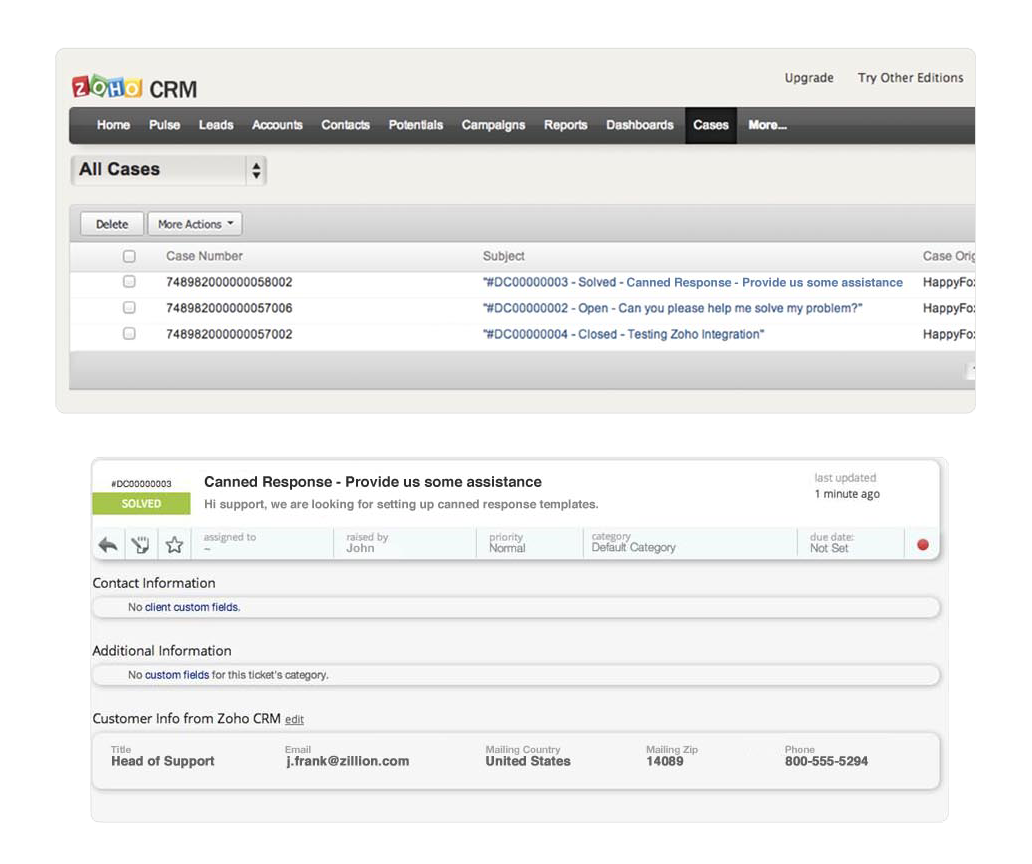
Task: Select the Cases tab
Action: (711, 125)
